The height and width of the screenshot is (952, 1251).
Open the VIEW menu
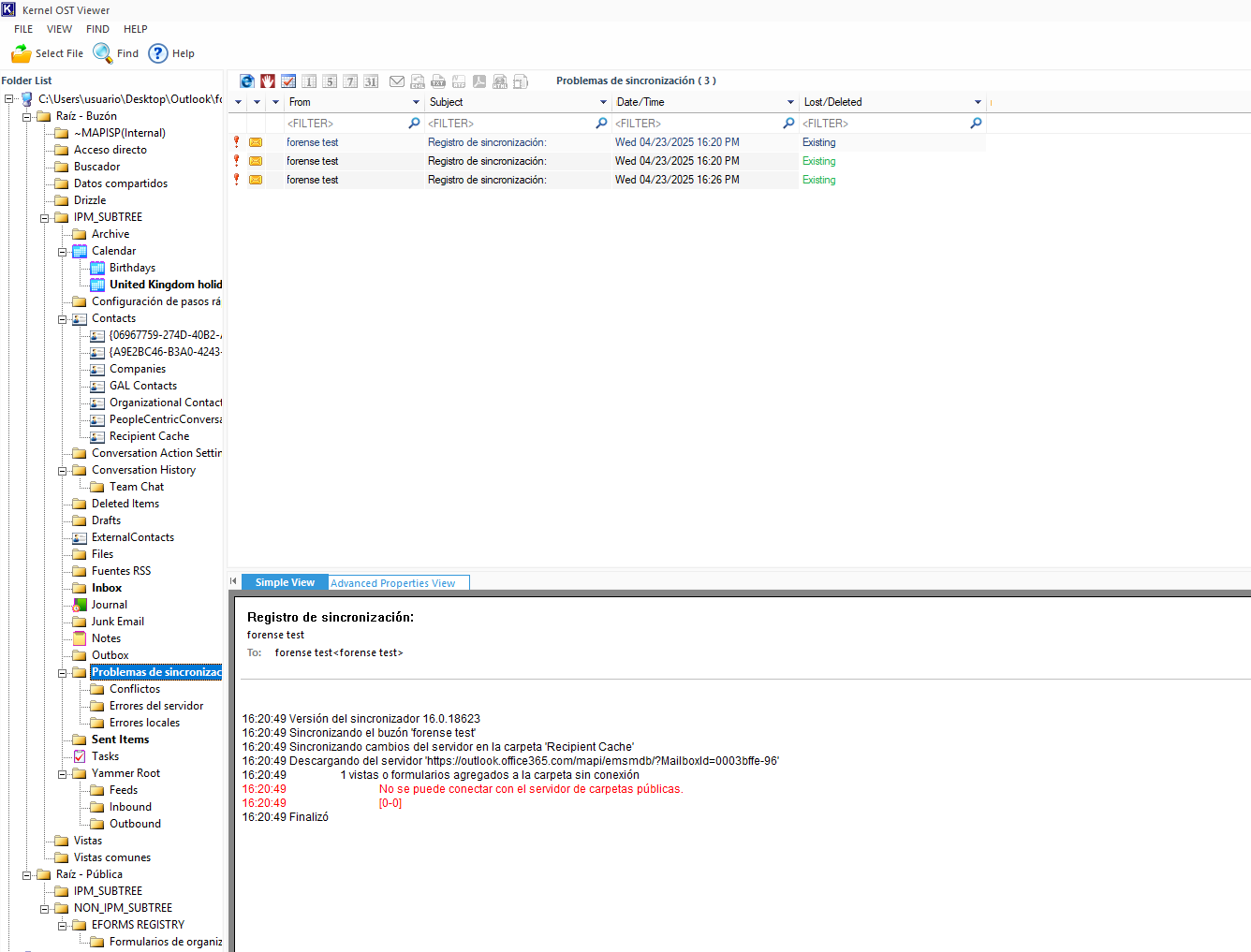tap(59, 29)
